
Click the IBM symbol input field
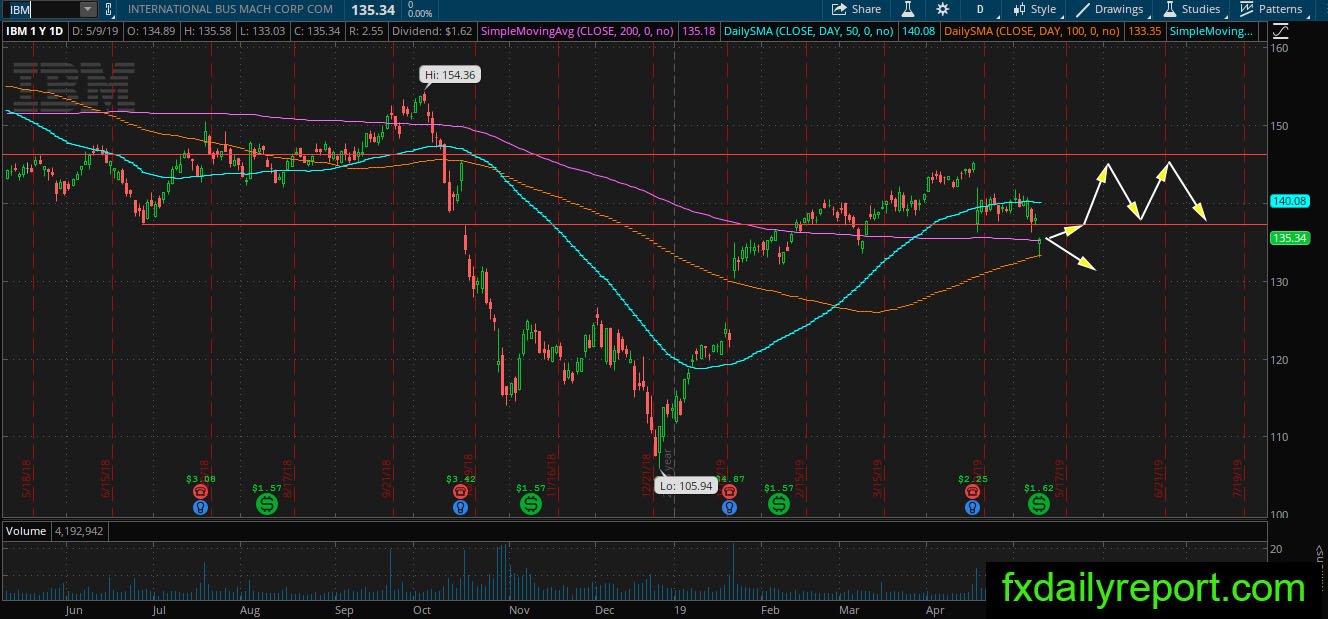[42, 9]
